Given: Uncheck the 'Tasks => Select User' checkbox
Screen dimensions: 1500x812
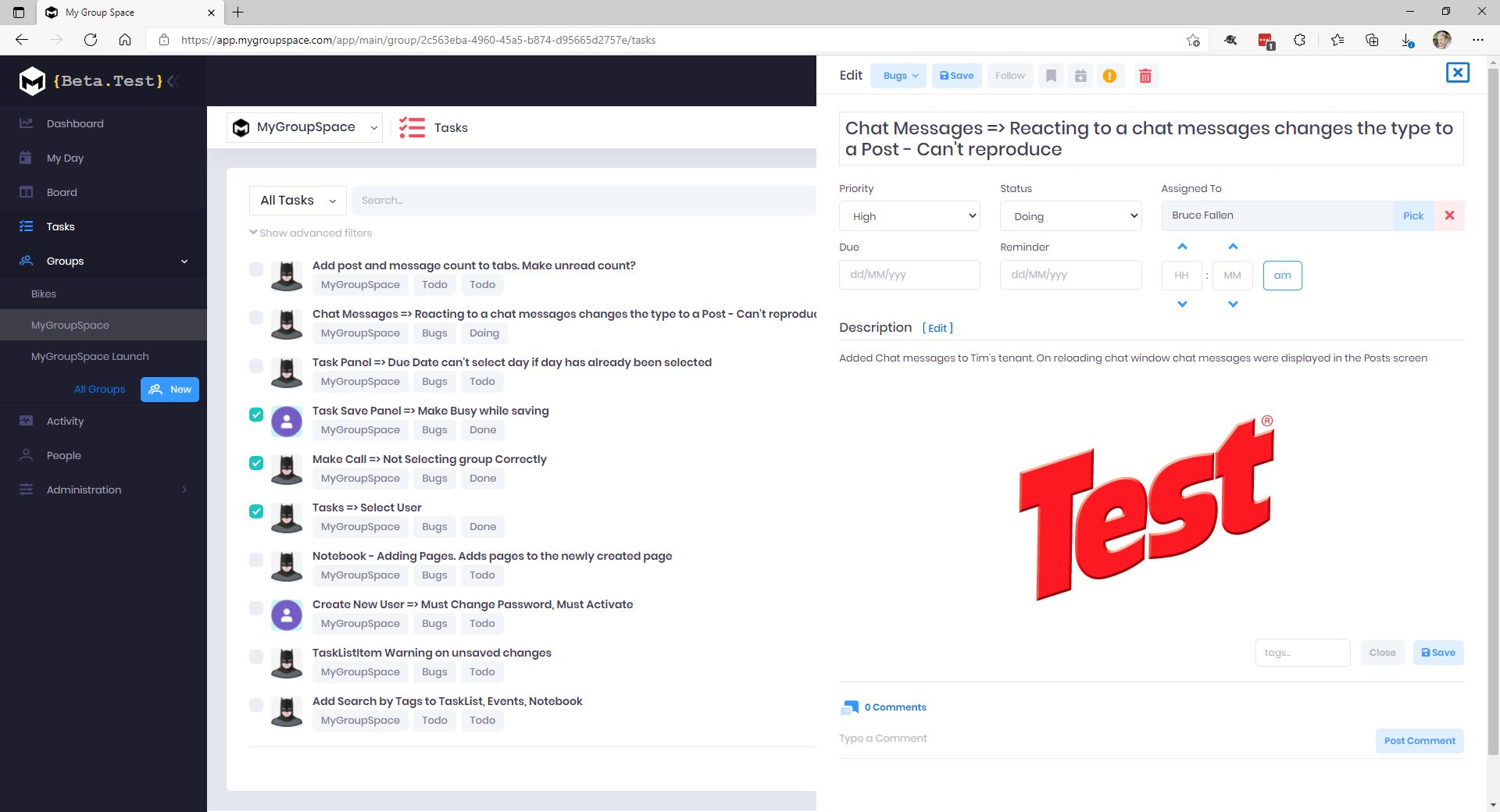Looking at the screenshot, I should (256, 511).
